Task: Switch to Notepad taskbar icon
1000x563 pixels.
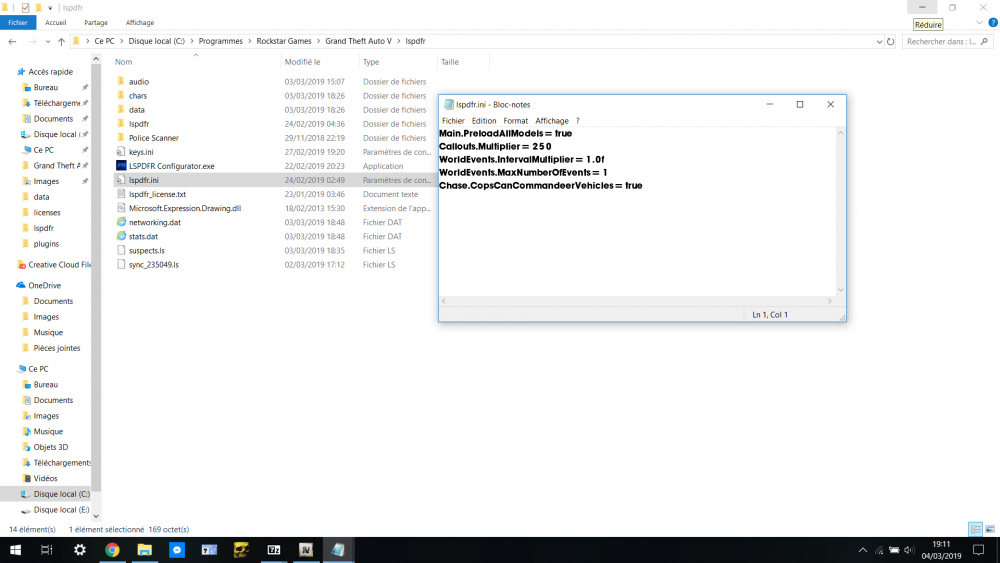Action: (x=338, y=550)
